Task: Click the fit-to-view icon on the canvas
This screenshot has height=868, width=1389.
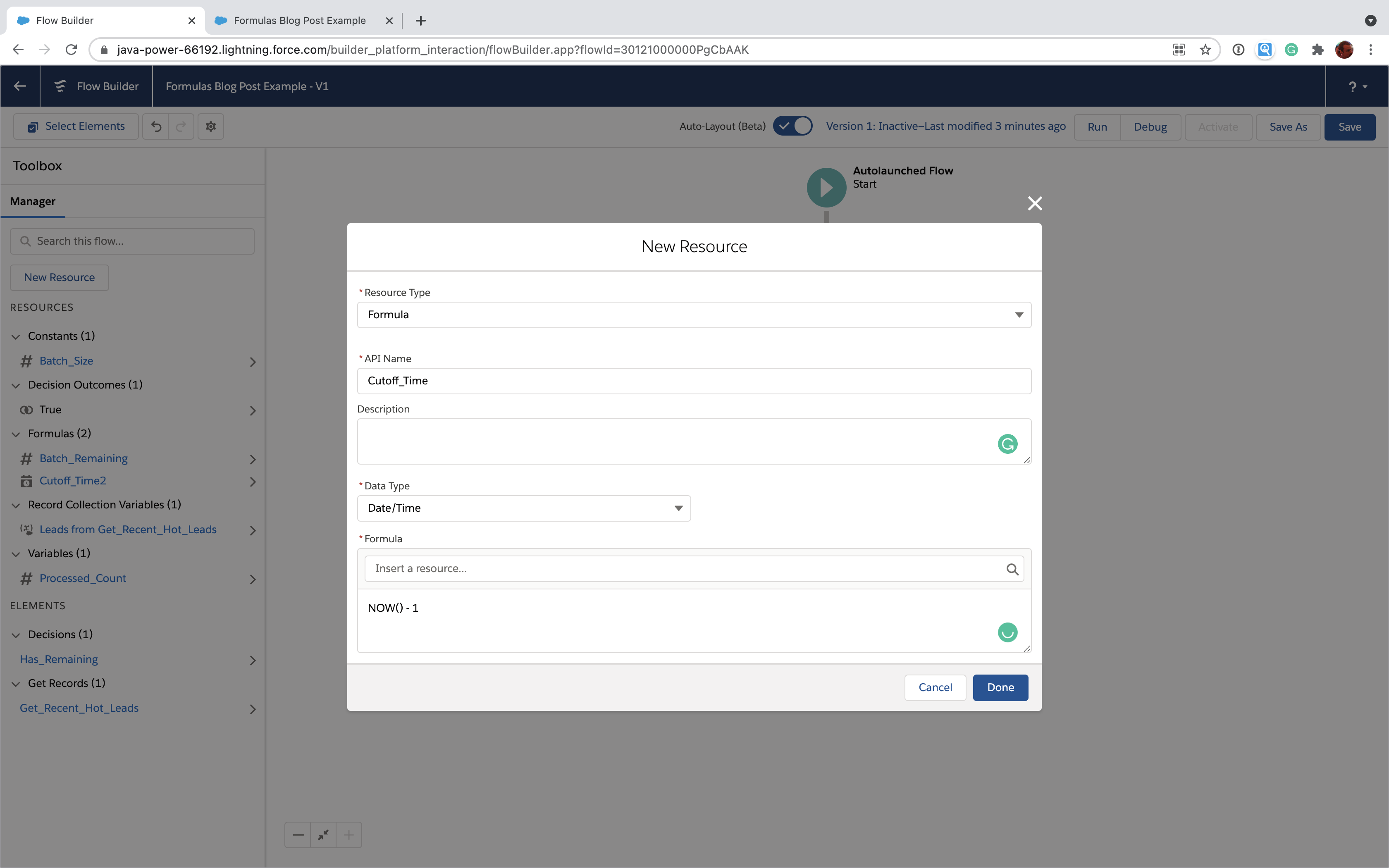Action: (x=323, y=835)
